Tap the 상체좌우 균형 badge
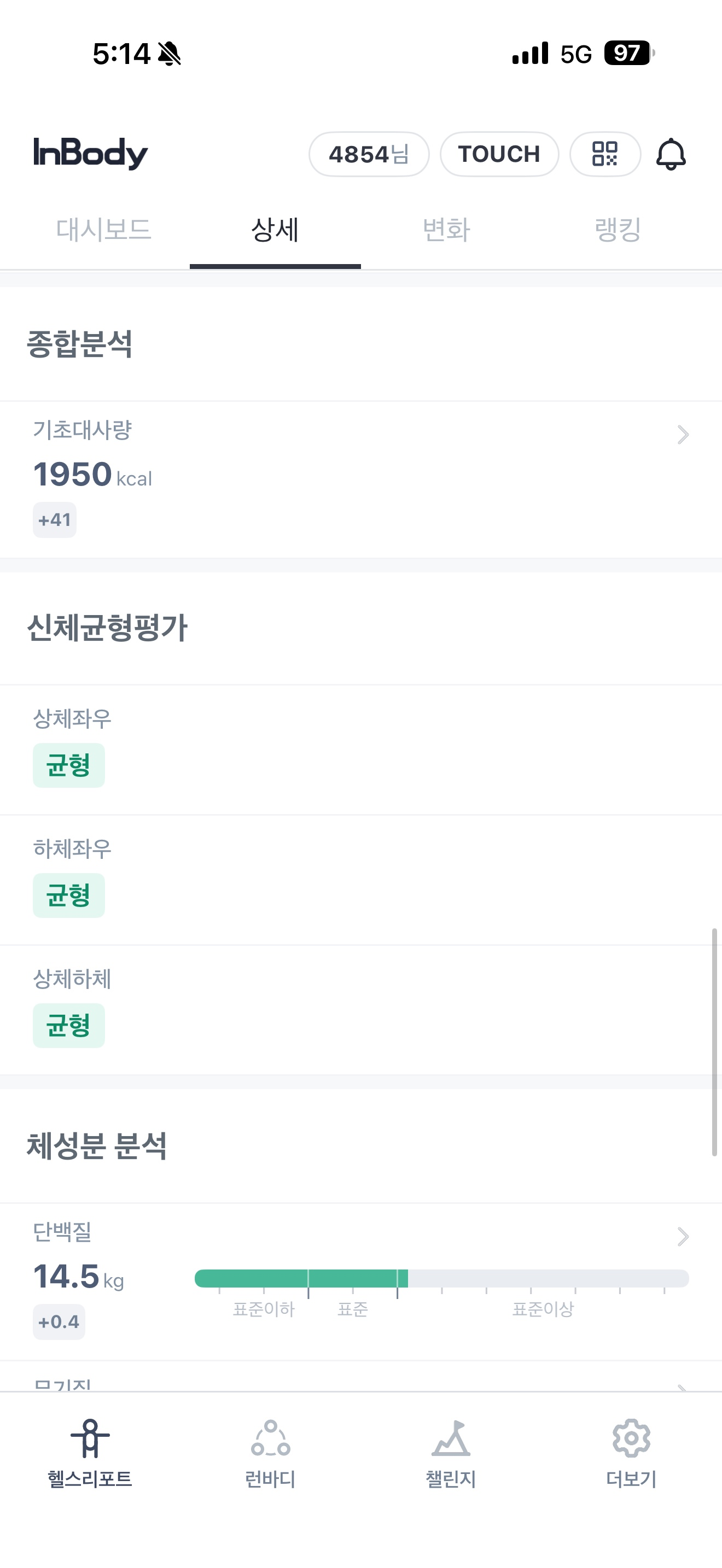The image size is (722, 1568). (x=69, y=765)
